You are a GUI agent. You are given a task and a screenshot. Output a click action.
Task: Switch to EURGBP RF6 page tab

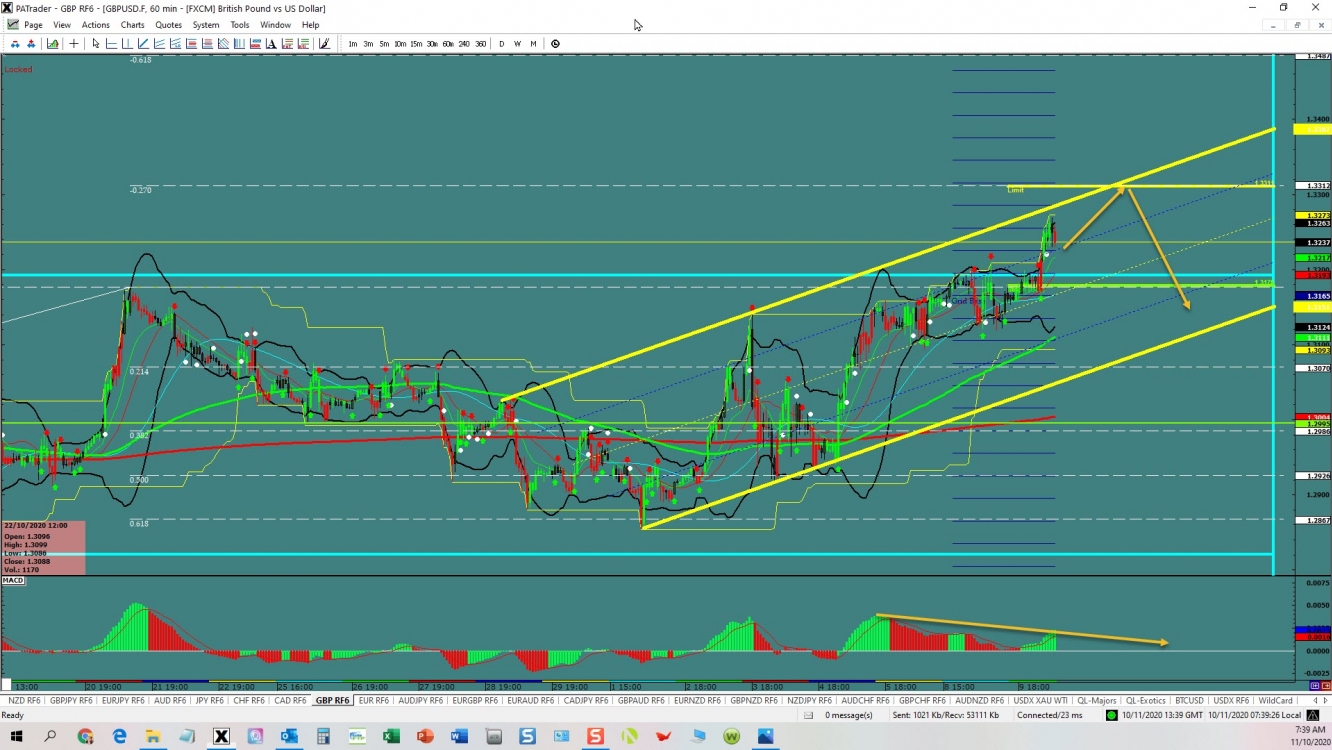point(475,701)
